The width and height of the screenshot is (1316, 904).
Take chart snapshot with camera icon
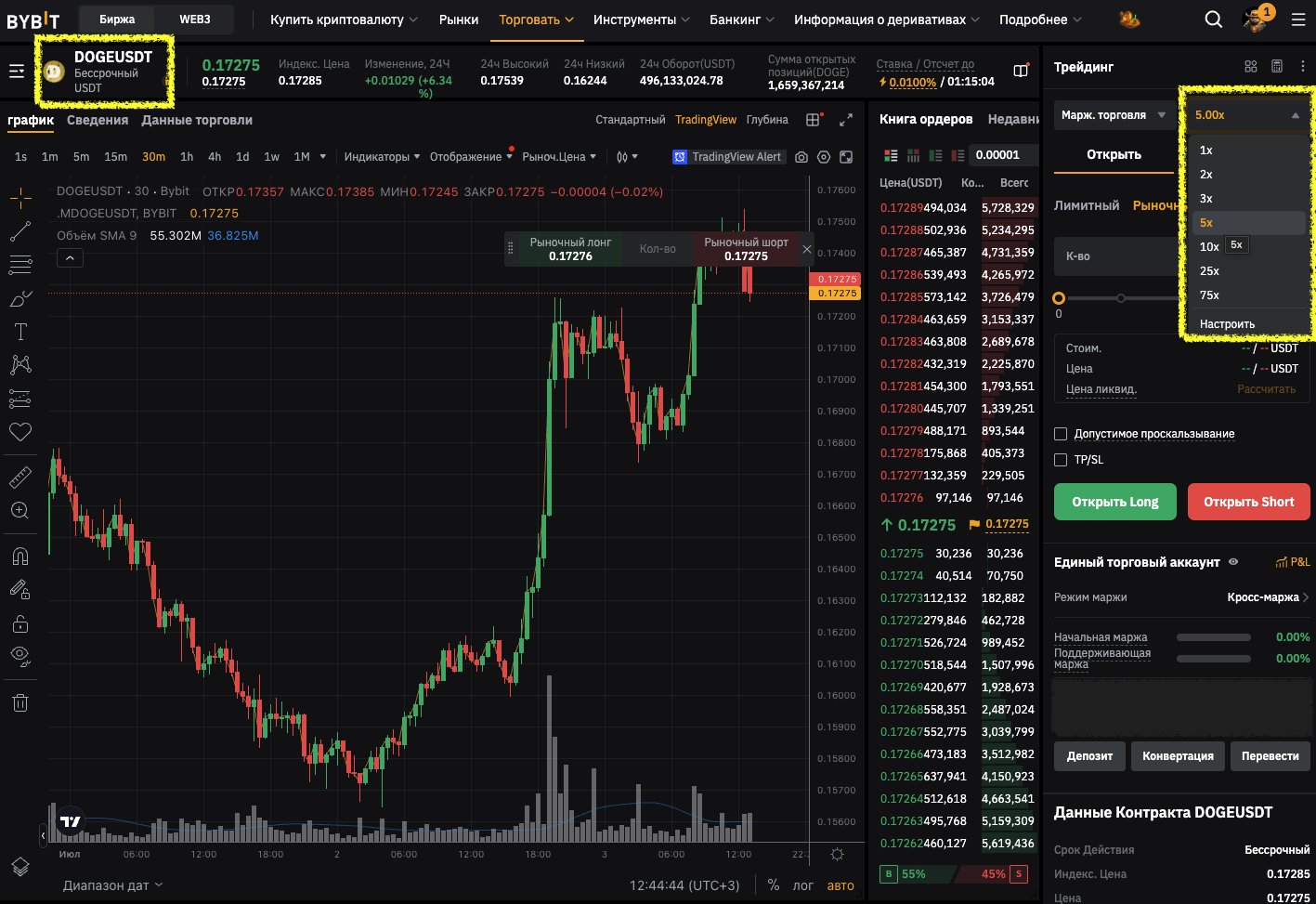click(801, 157)
